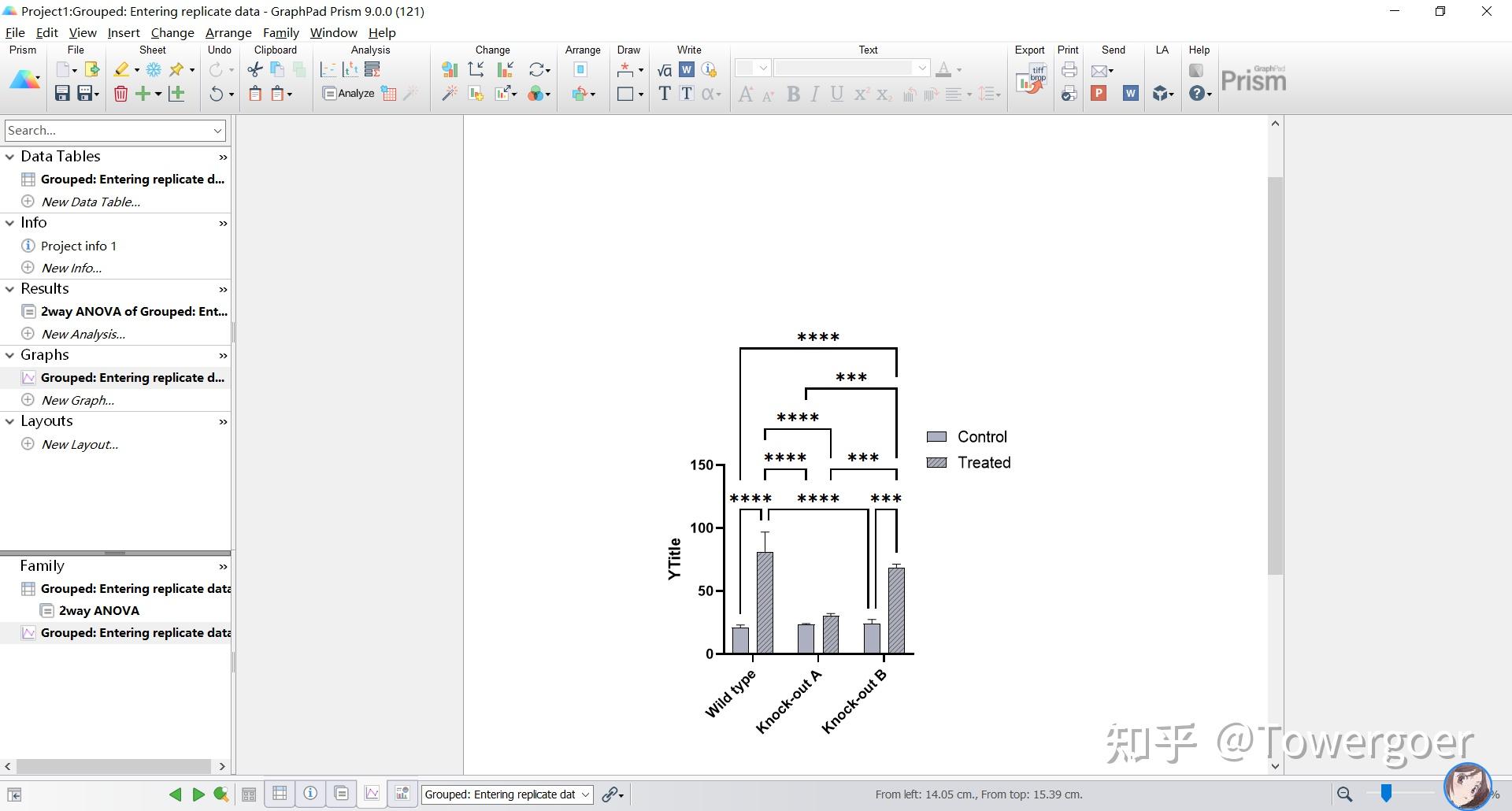Click the vertical scrollbar of graph area
Image resolution: width=1512 pixels, height=811 pixels.
(1276, 376)
